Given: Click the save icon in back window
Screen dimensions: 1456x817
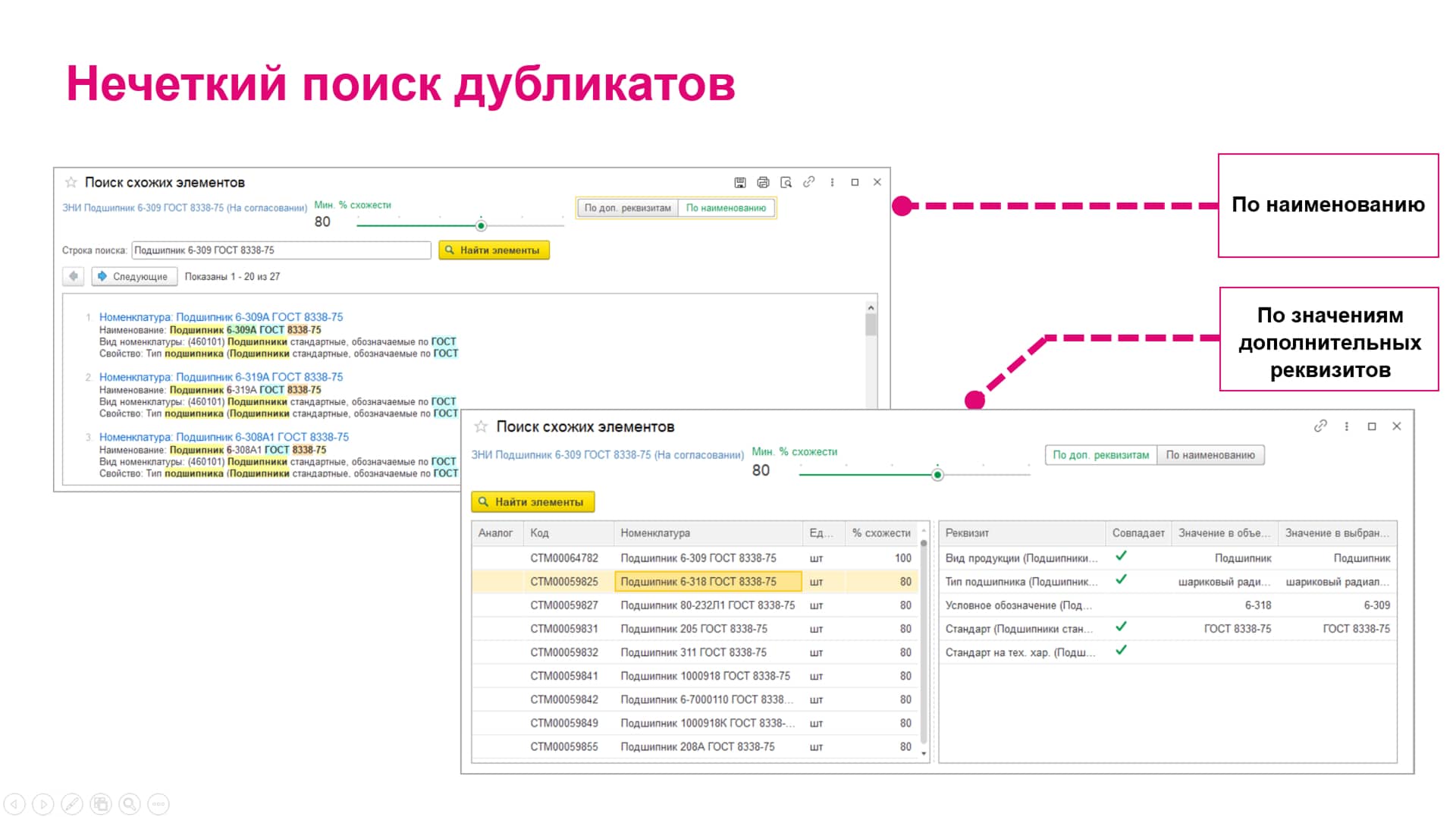Looking at the screenshot, I should (x=740, y=183).
